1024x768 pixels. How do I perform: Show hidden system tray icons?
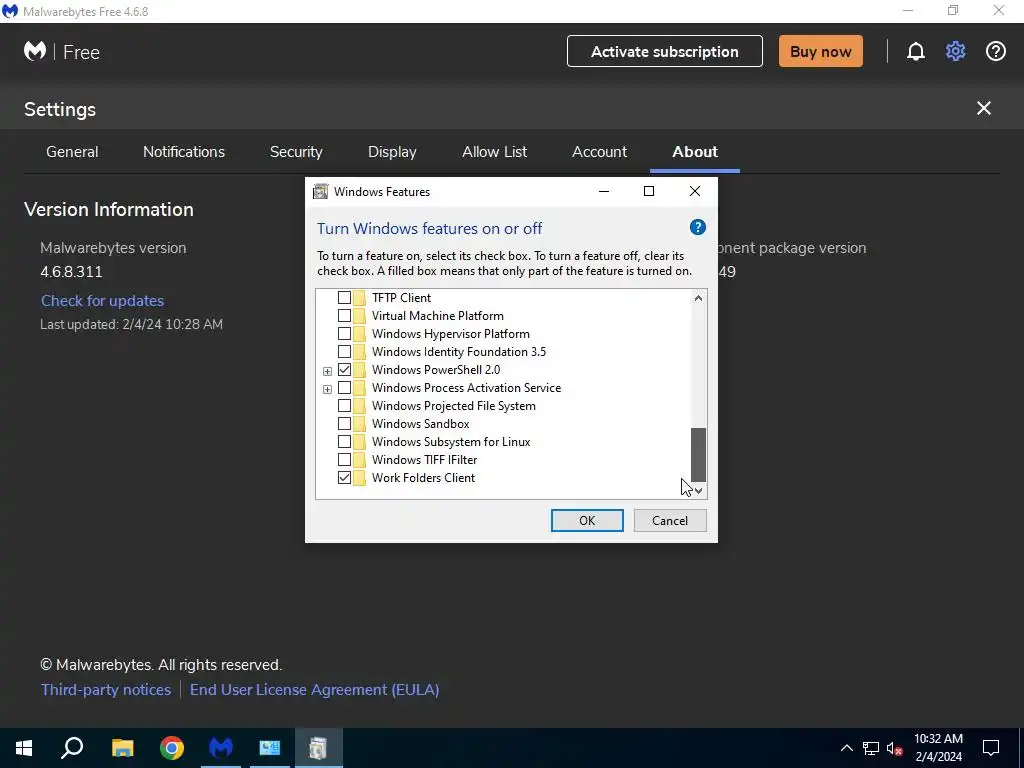point(846,748)
